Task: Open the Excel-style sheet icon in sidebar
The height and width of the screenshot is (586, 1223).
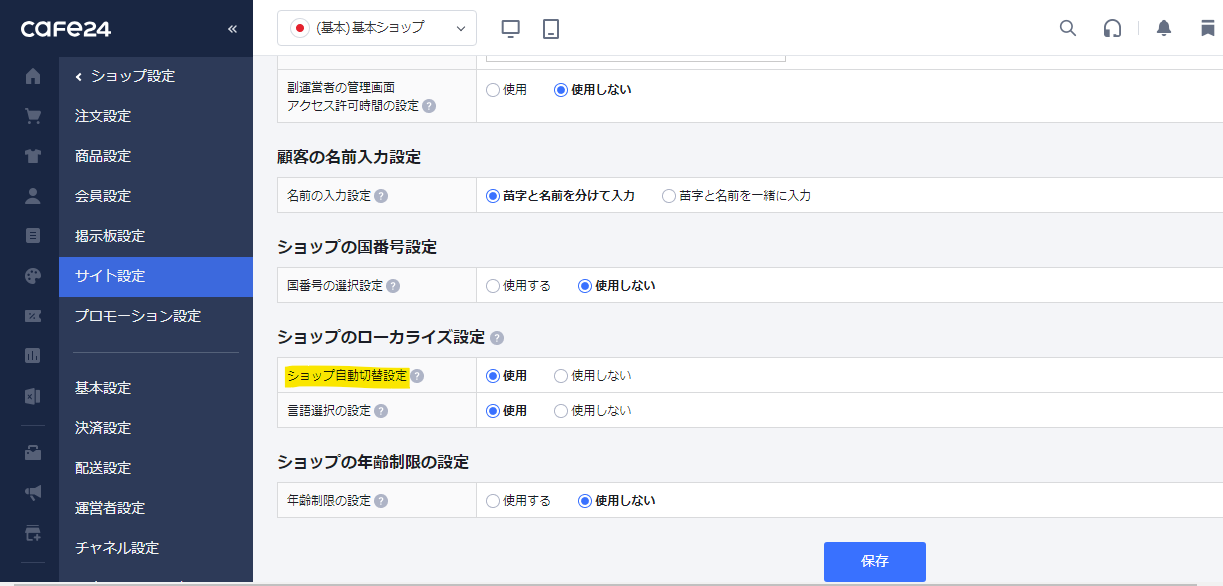Action: (x=33, y=396)
